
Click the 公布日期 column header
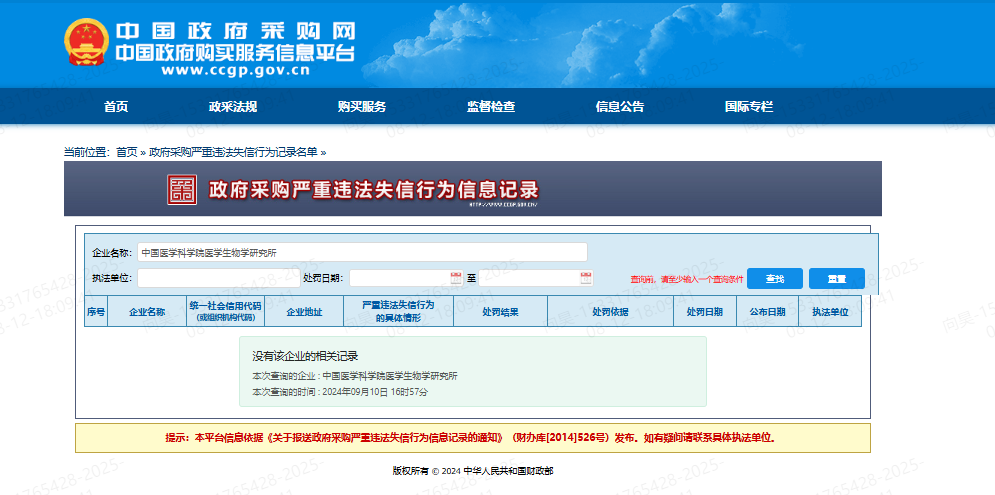[767, 312]
